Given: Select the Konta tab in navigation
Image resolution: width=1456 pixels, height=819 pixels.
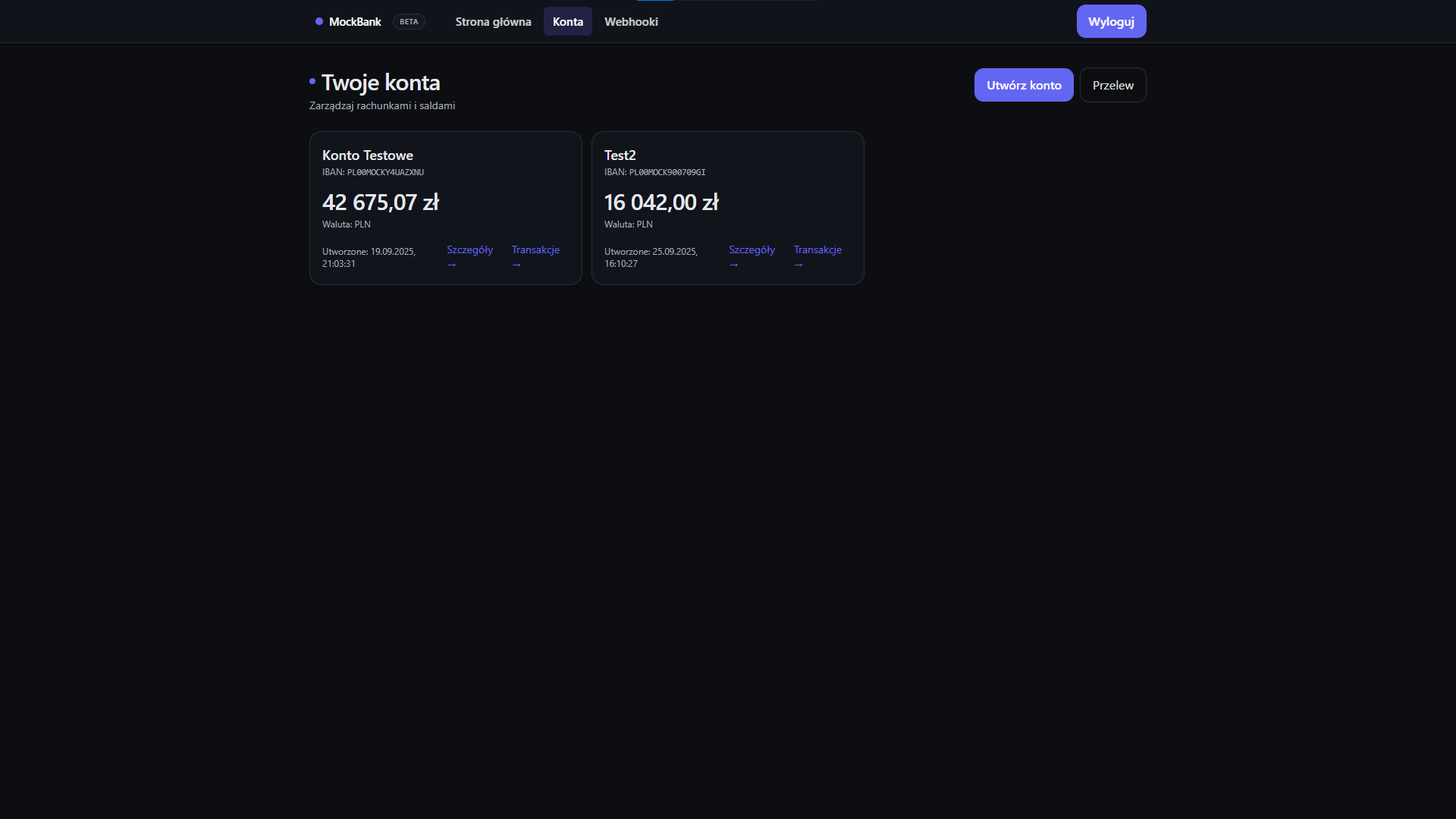Looking at the screenshot, I should (568, 21).
